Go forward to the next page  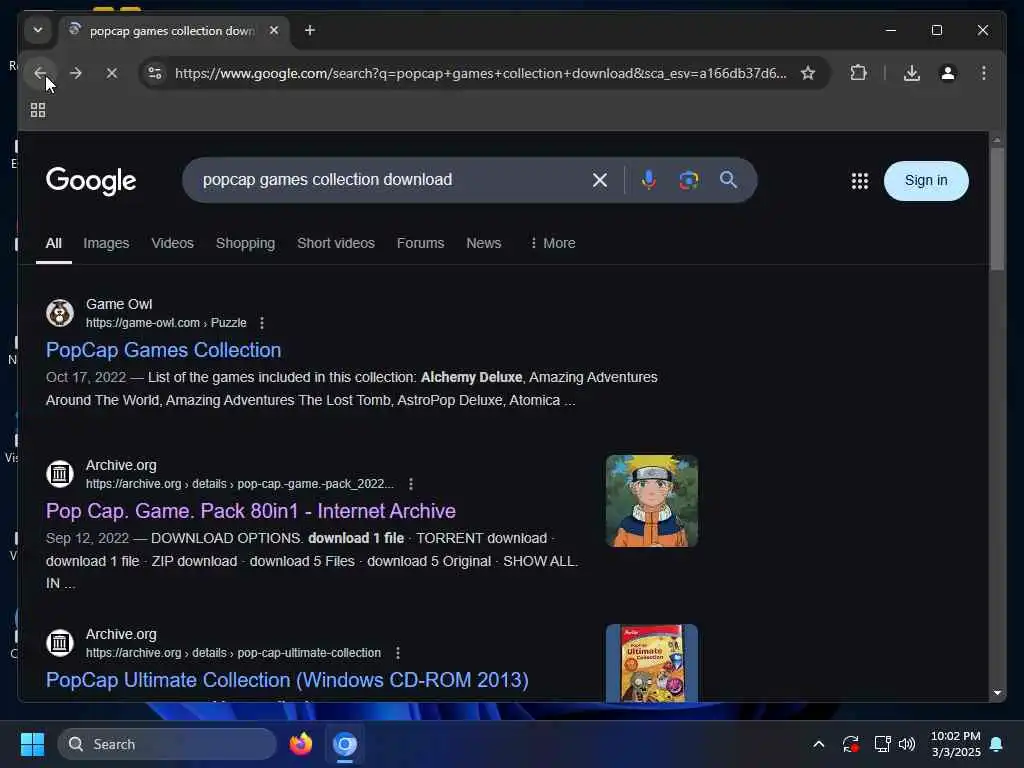tap(76, 73)
